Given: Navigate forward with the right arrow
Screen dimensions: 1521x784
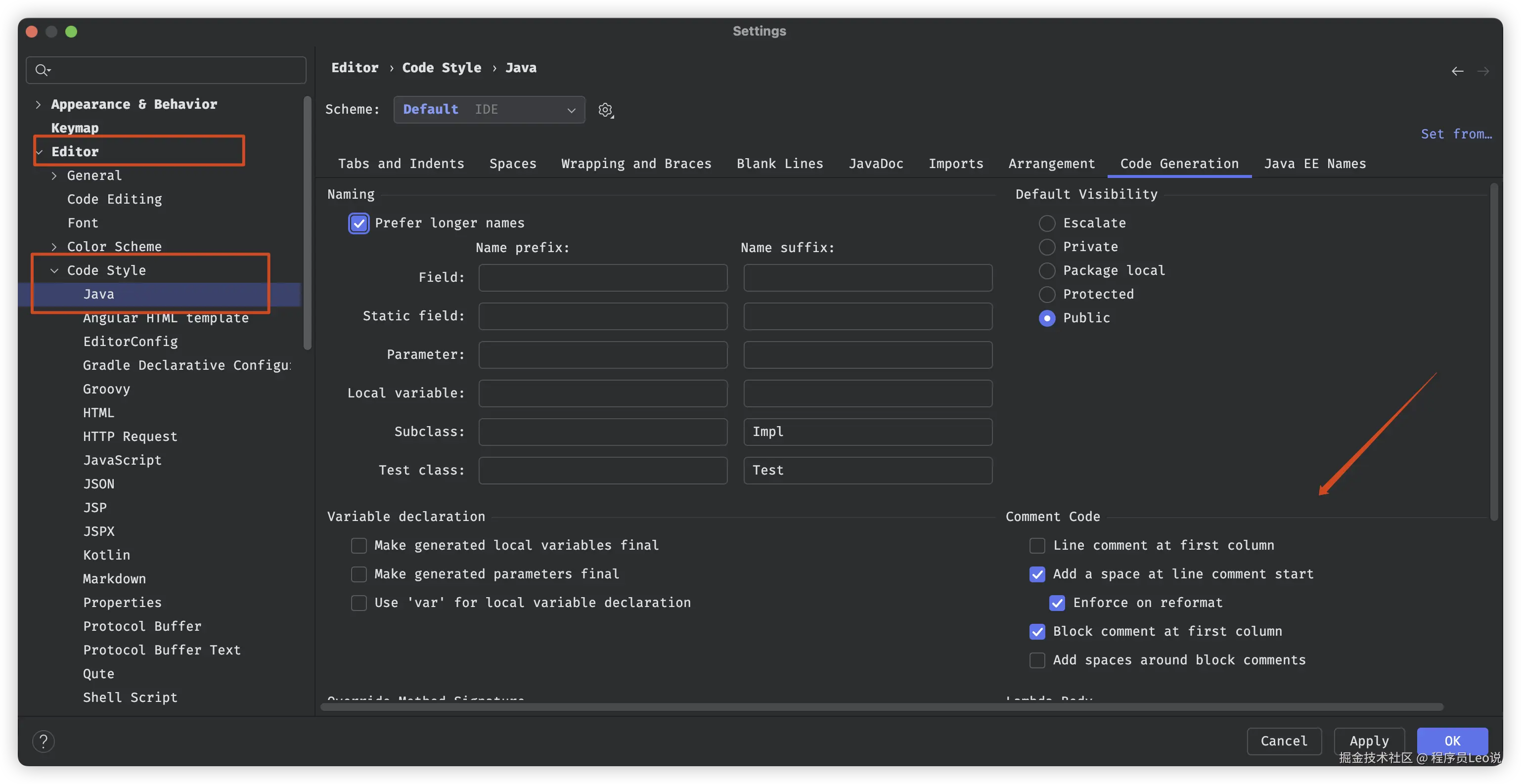Looking at the screenshot, I should point(1483,72).
